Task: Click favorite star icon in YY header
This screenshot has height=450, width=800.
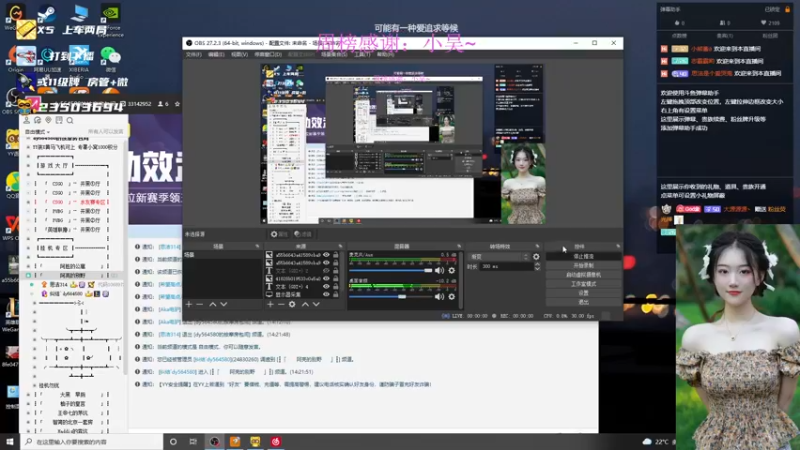Action: [177, 104]
